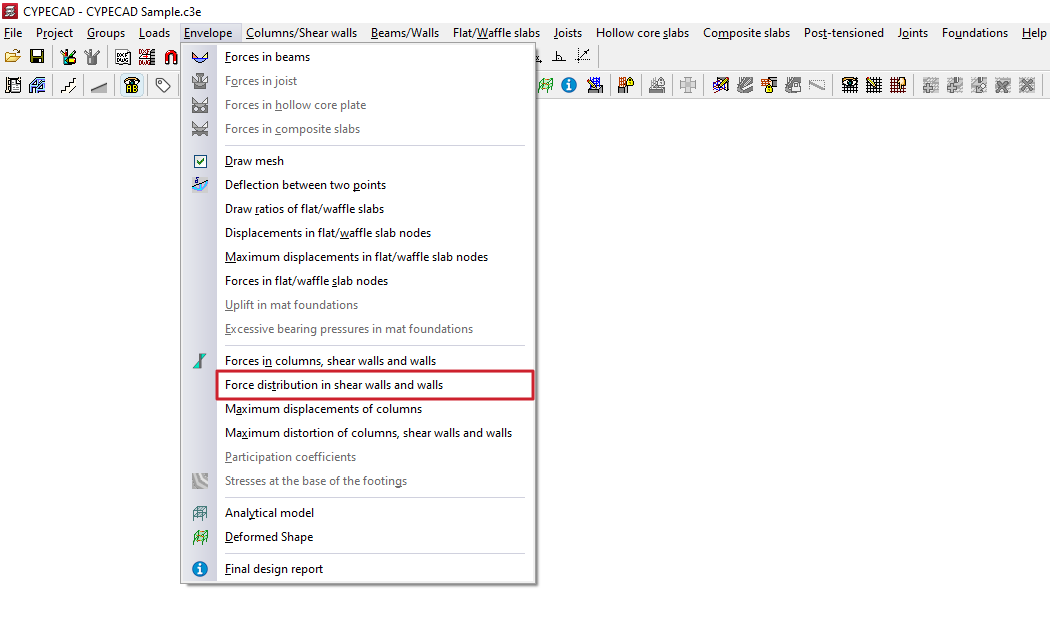
Task: Open the Hollow core slabs menu
Action: pyautogui.click(x=642, y=33)
